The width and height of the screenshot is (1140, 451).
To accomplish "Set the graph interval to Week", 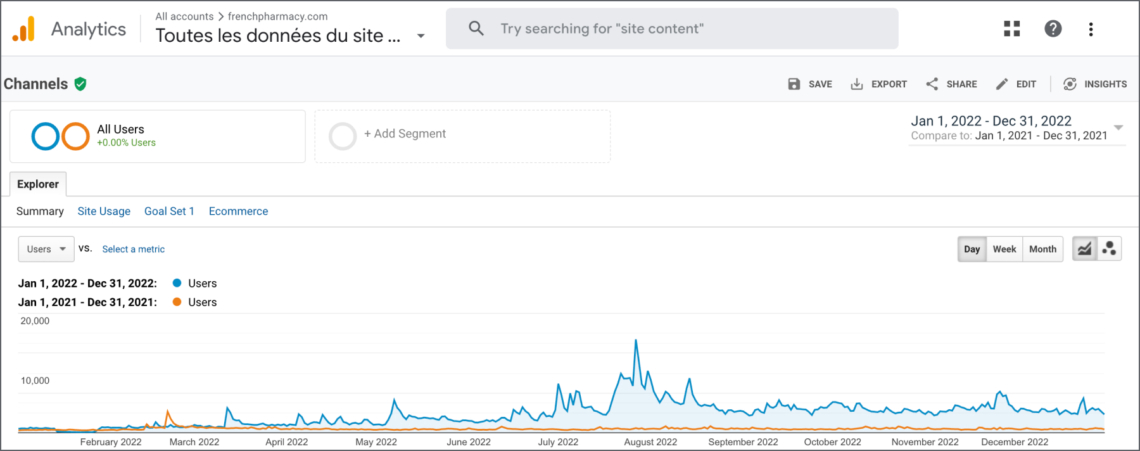I will [1005, 249].
